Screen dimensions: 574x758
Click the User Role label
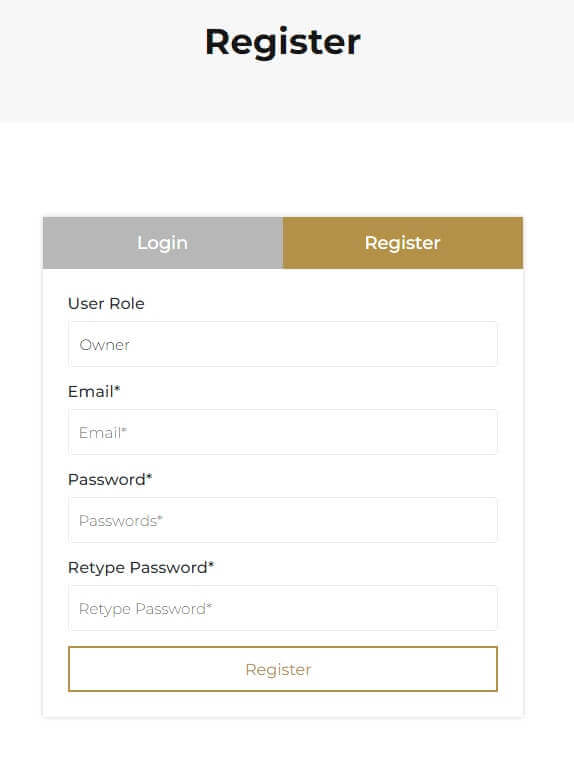(x=106, y=304)
